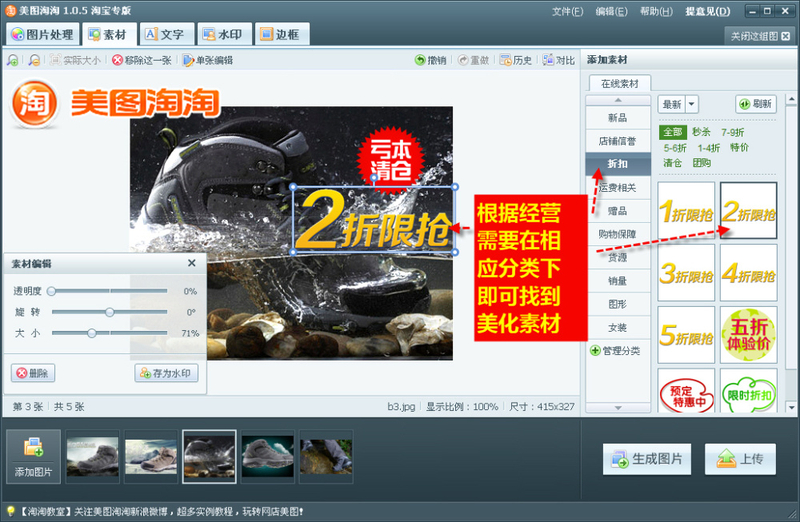The height and width of the screenshot is (522, 800).
Task: Click the 删除 delete button
Action: coord(33,373)
